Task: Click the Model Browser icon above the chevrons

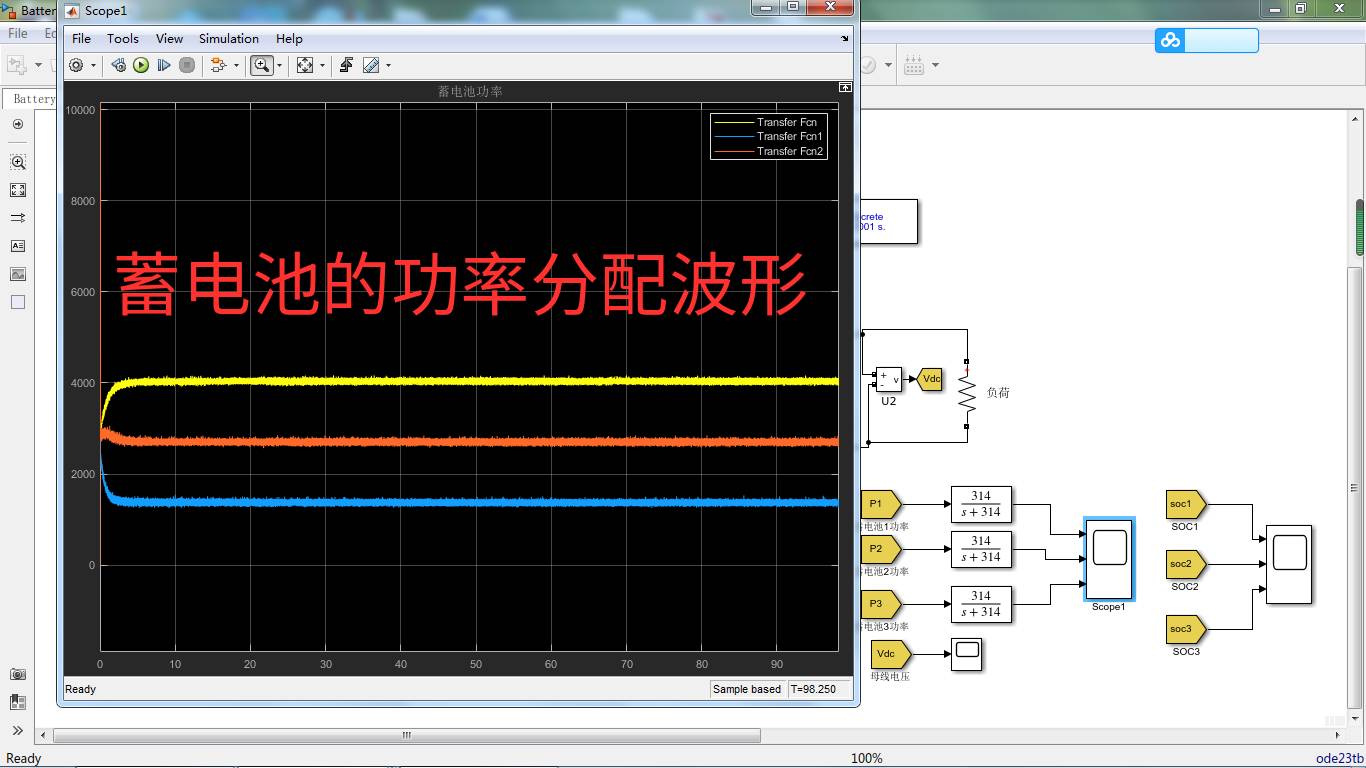Action: [x=18, y=703]
